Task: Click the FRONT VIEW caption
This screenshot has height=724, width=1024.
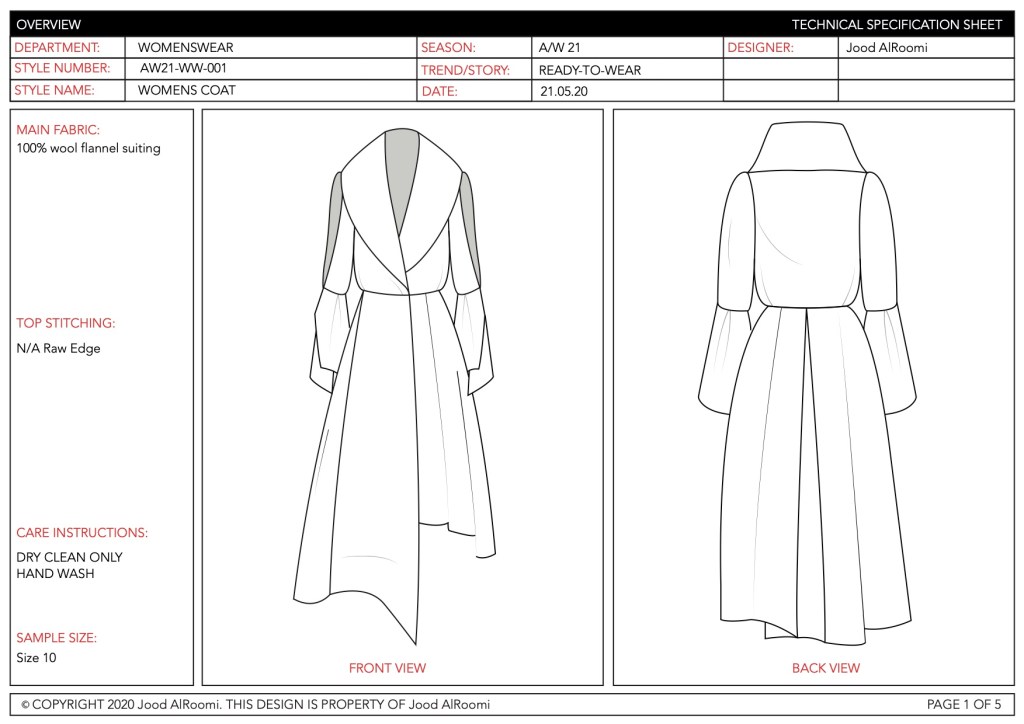Action: [x=387, y=668]
